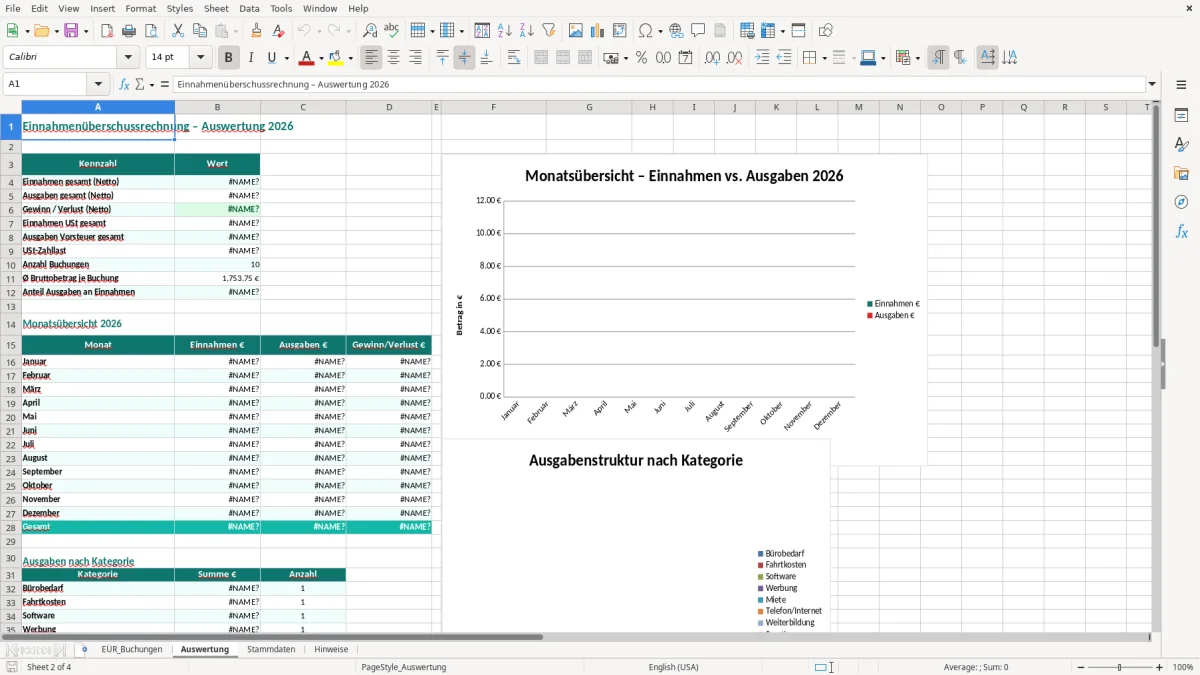Click the zoom out minus button
The height and width of the screenshot is (675, 1200).
coord(1079,667)
